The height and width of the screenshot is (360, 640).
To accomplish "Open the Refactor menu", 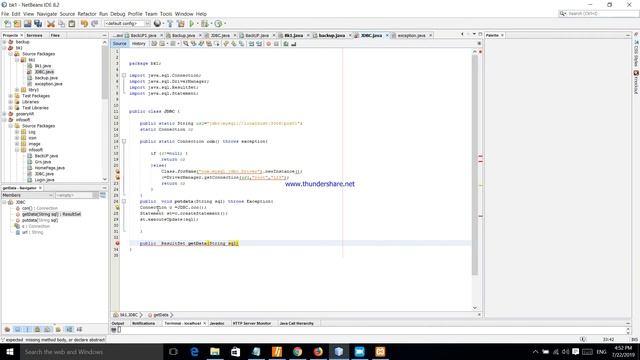I will click(87, 14).
